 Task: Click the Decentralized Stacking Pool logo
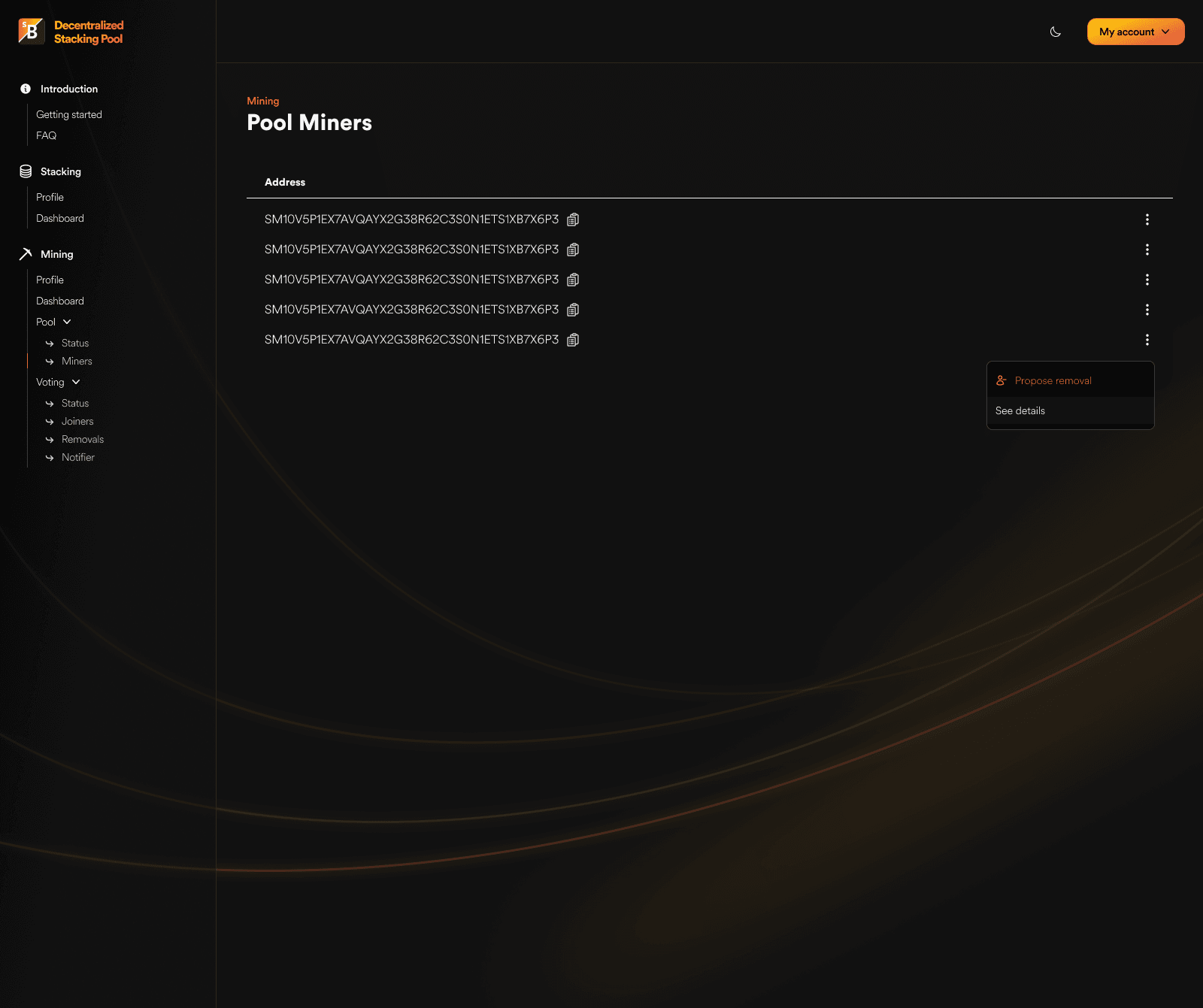coord(70,32)
